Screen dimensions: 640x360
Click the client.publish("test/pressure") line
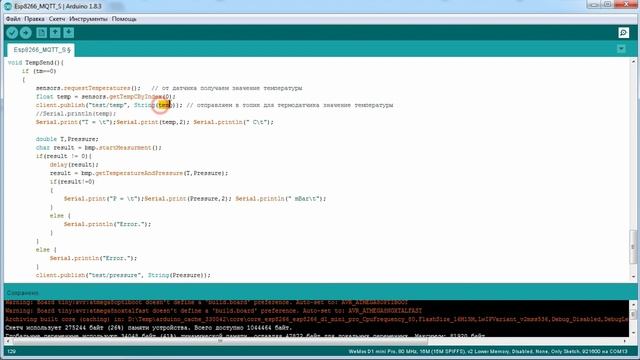(123, 275)
